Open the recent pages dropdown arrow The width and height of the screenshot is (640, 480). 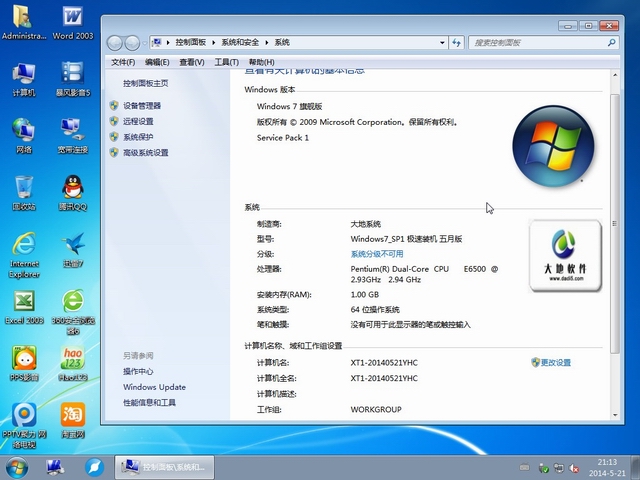click(144, 43)
